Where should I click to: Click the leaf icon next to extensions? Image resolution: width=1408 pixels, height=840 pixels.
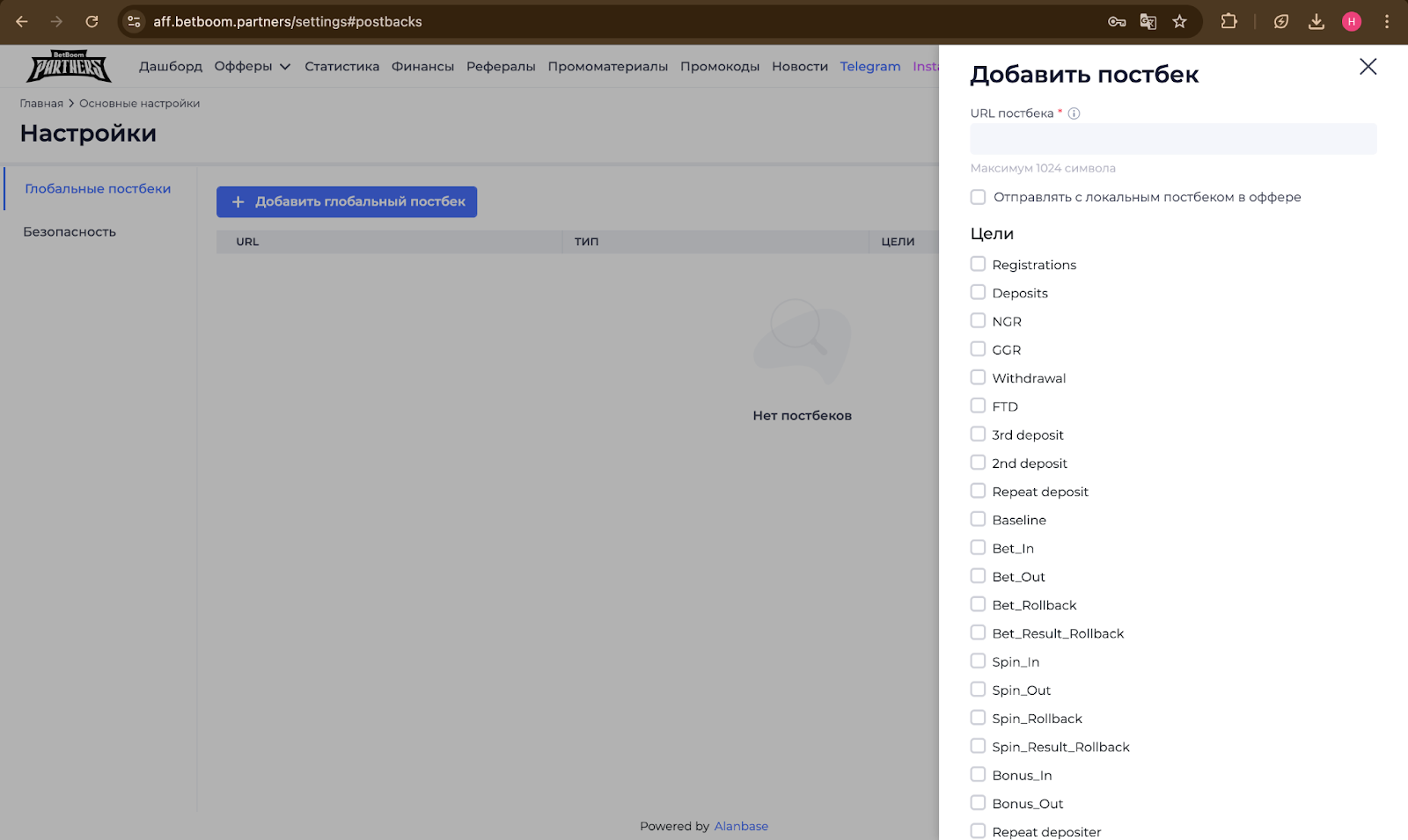[1281, 22]
